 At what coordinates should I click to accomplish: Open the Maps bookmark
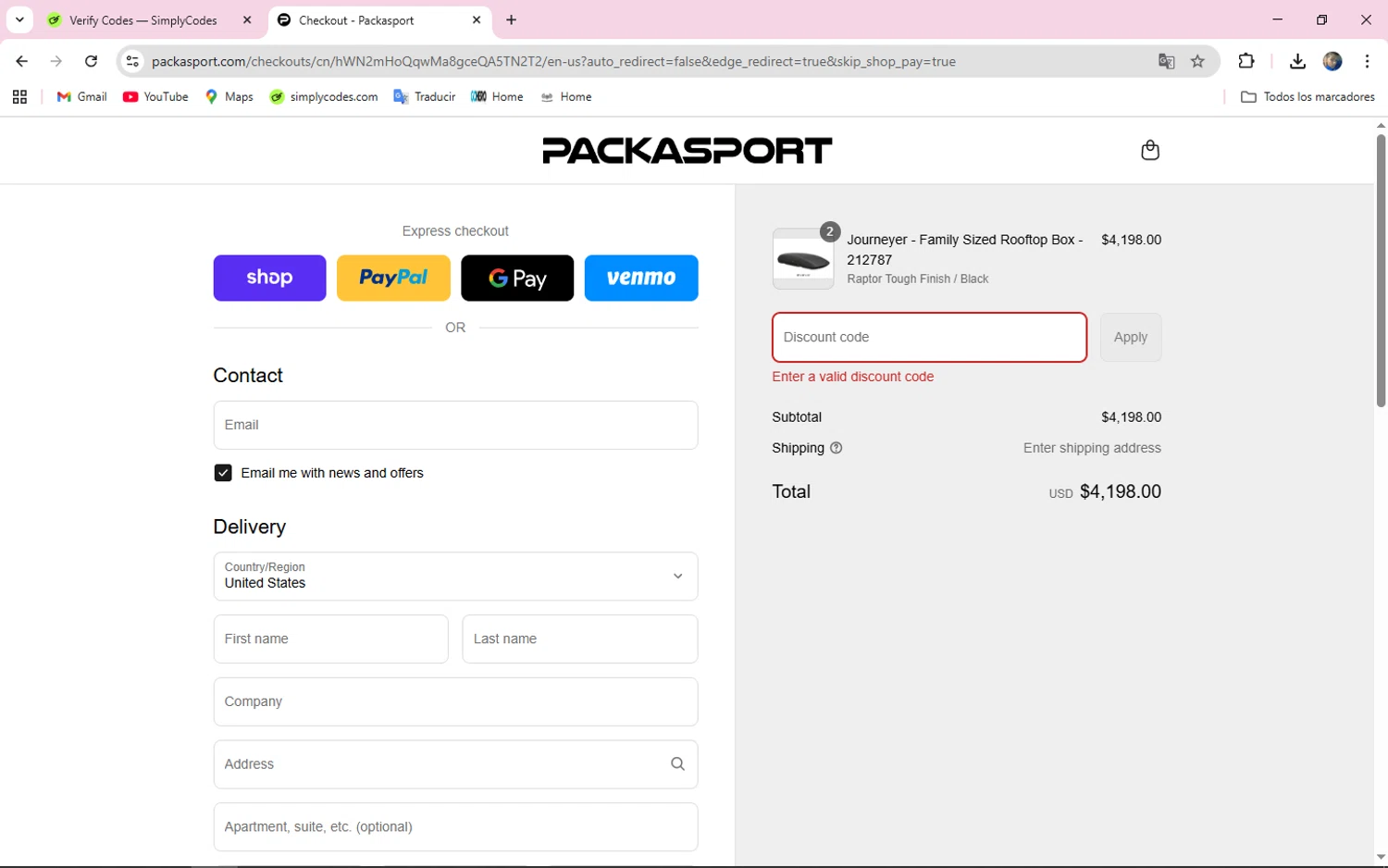click(x=229, y=96)
